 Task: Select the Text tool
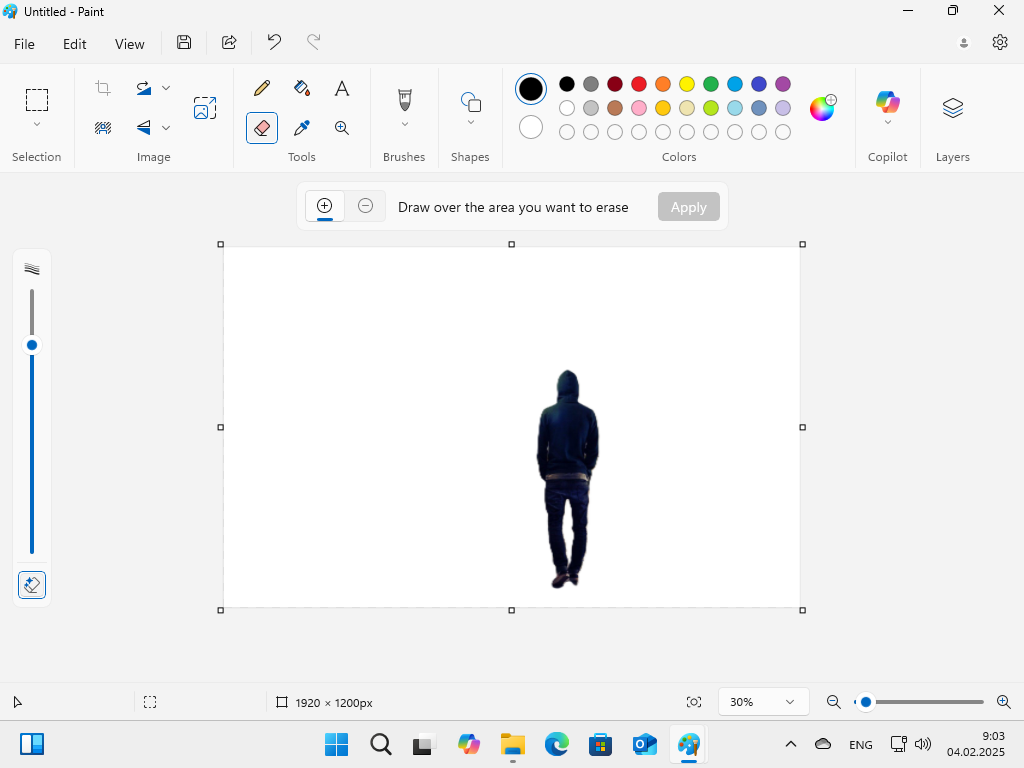click(x=342, y=88)
